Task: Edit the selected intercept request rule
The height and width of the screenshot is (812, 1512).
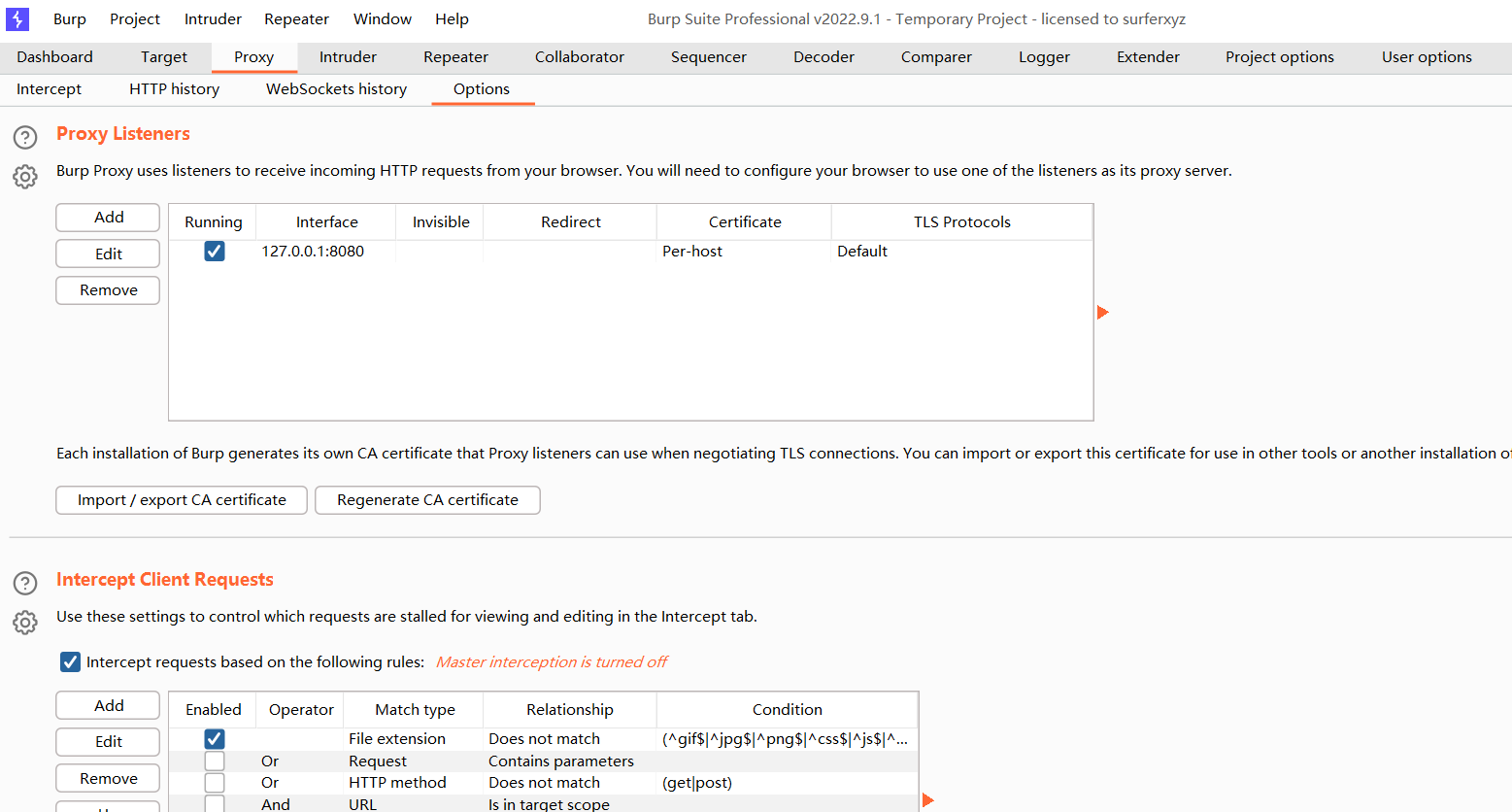Action: [108, 742]
